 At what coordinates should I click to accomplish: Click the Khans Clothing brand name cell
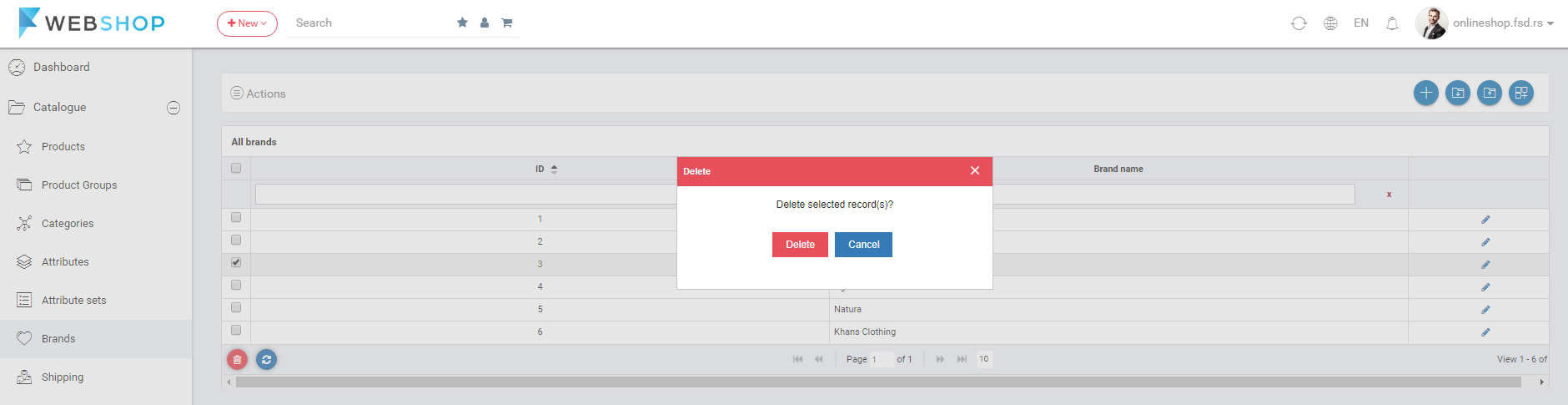pos(1118,332)
